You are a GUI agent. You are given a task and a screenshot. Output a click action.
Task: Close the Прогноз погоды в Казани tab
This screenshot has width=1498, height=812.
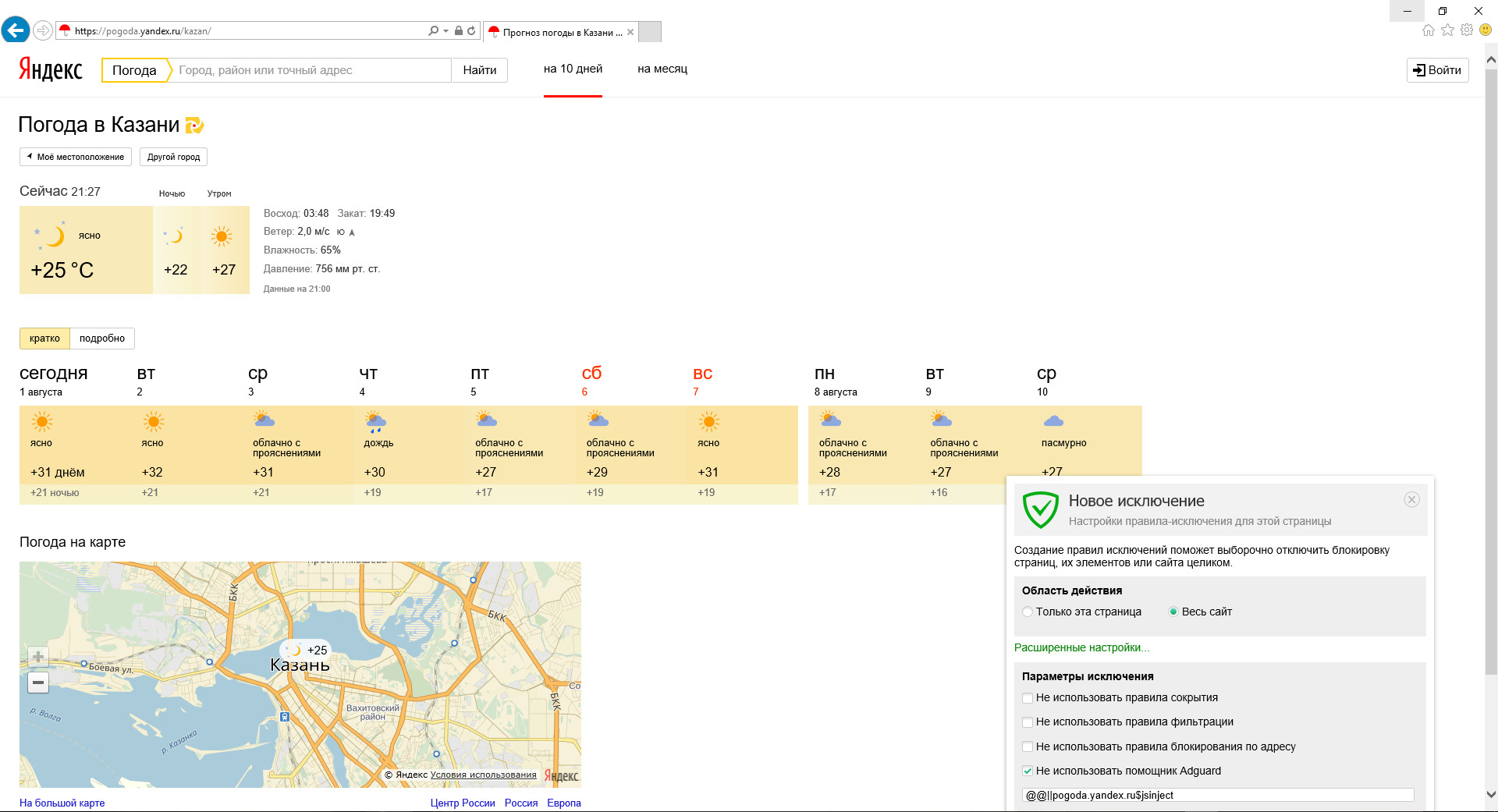pyautogui.click(x=630, y=32)
